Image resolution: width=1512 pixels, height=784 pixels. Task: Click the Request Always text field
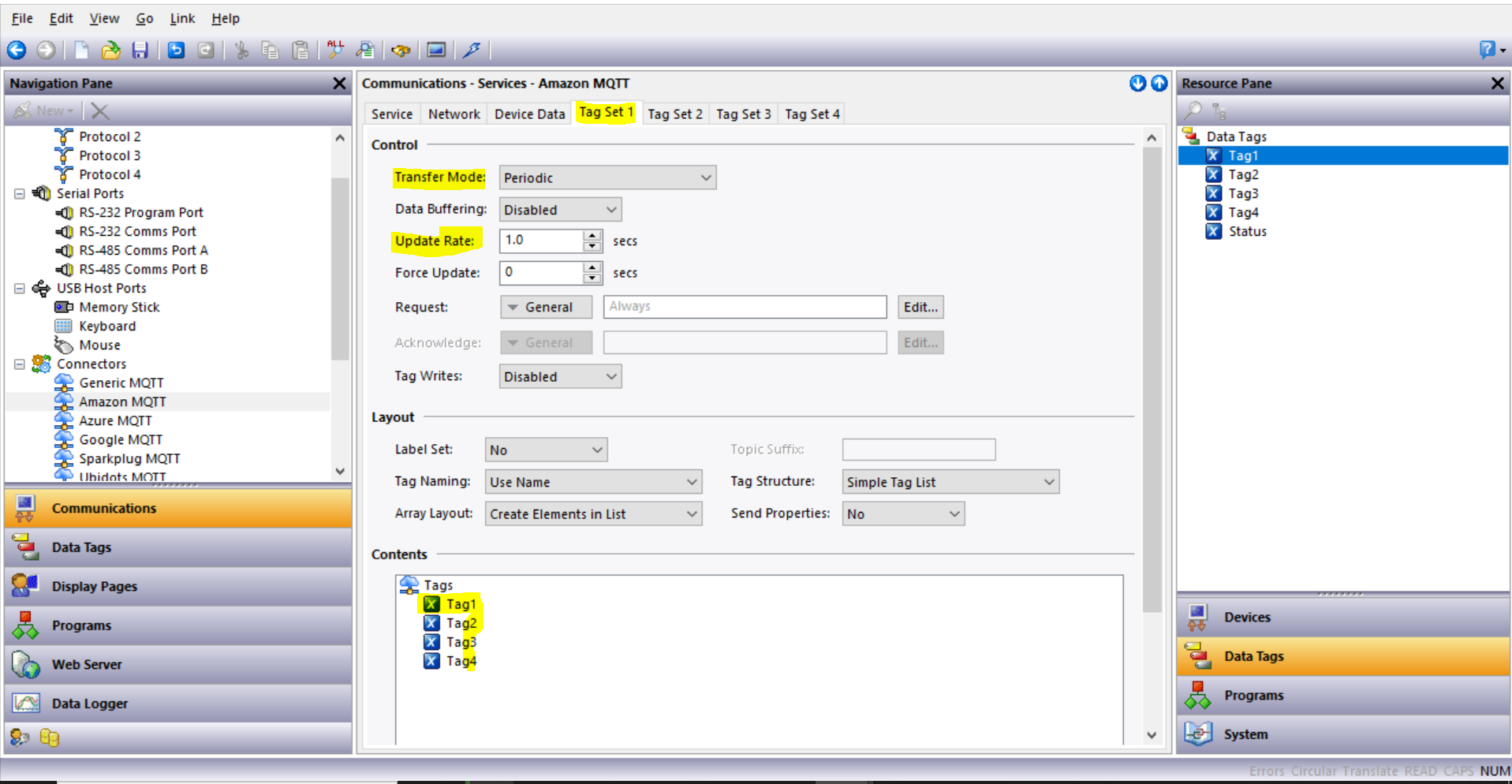point(745,307)
